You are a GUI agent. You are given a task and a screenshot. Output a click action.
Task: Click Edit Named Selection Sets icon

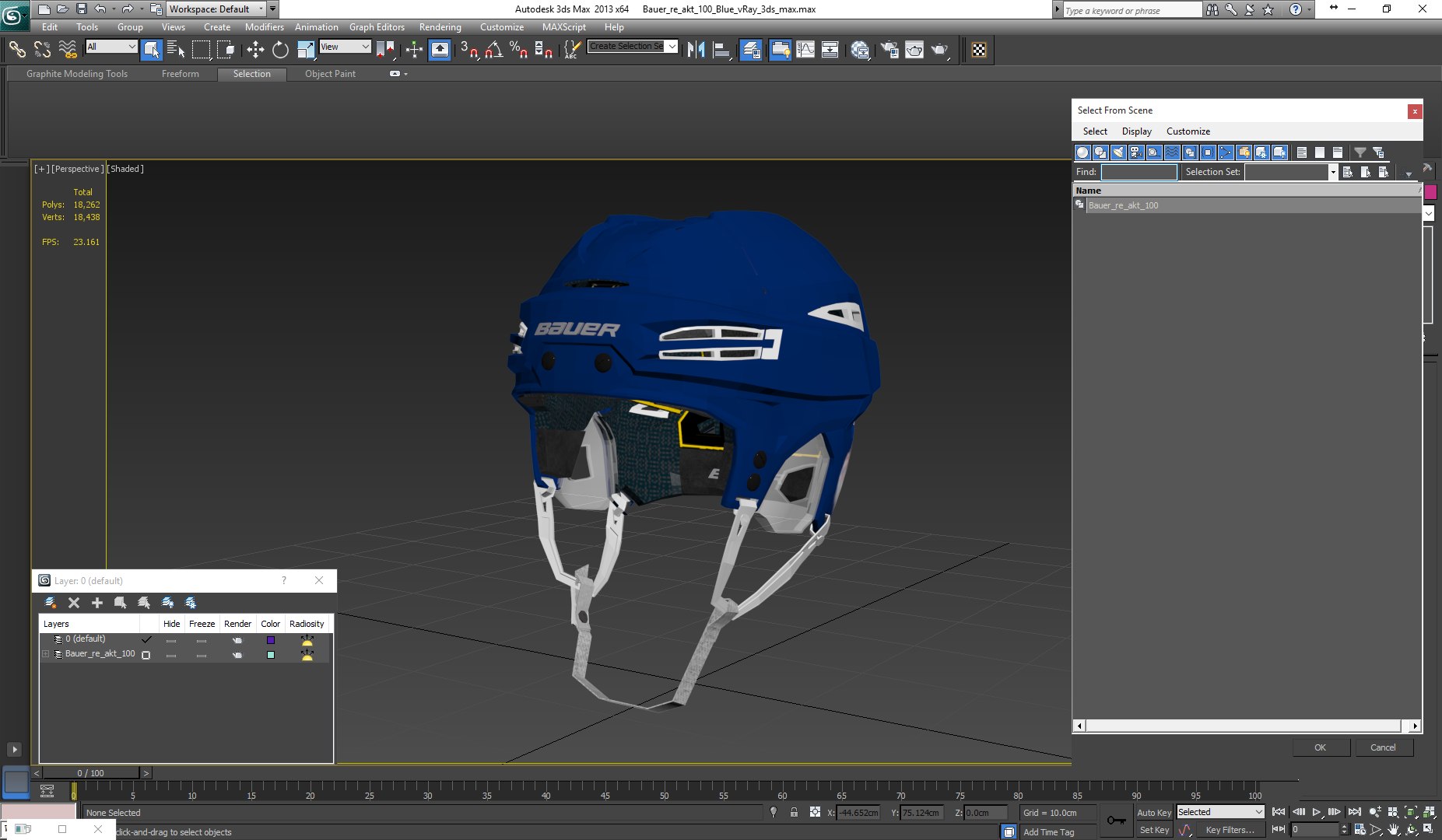pos(571,50)
